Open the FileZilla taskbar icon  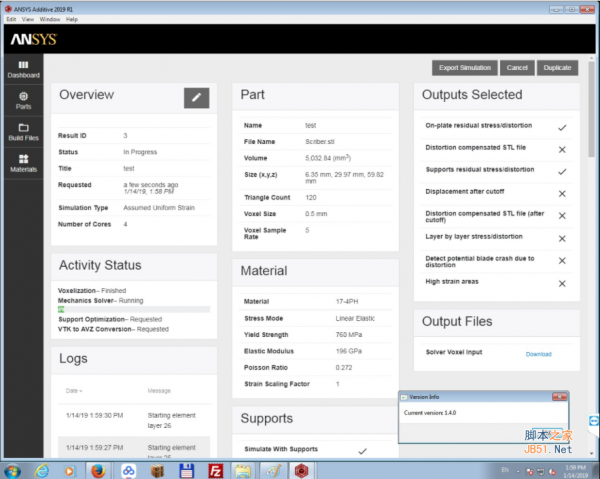pyautogui.click(x=215, y=471)
